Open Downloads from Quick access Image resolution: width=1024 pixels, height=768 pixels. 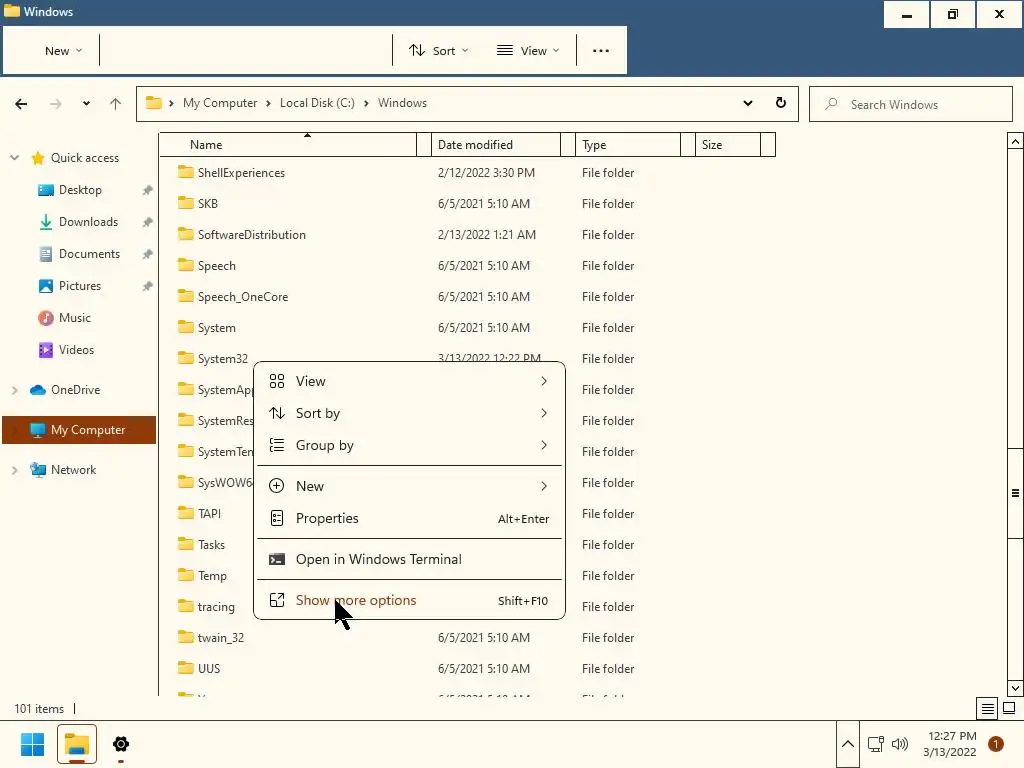[88, 222]
